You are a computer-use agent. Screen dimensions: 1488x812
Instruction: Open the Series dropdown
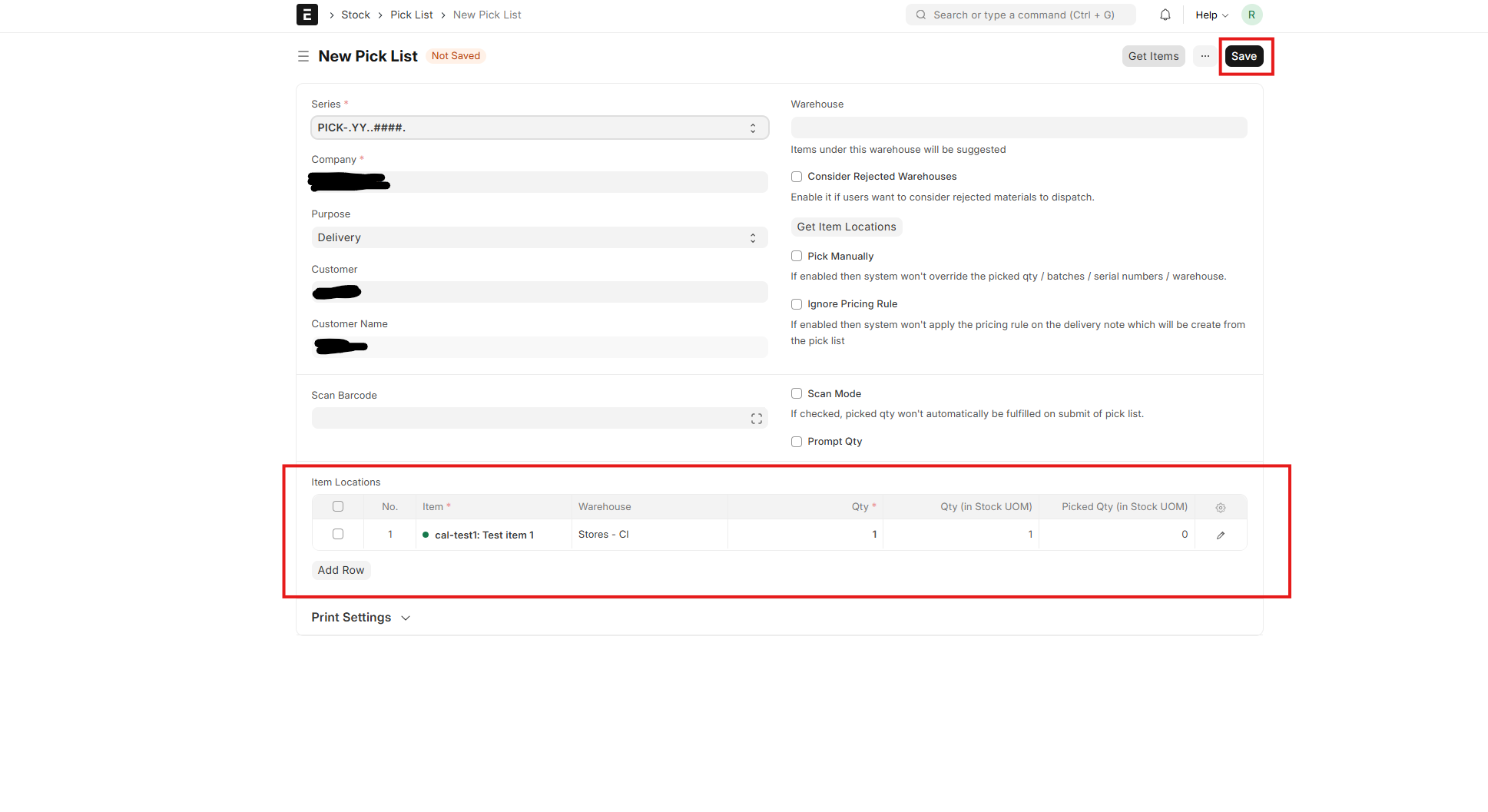coord(539,128)
